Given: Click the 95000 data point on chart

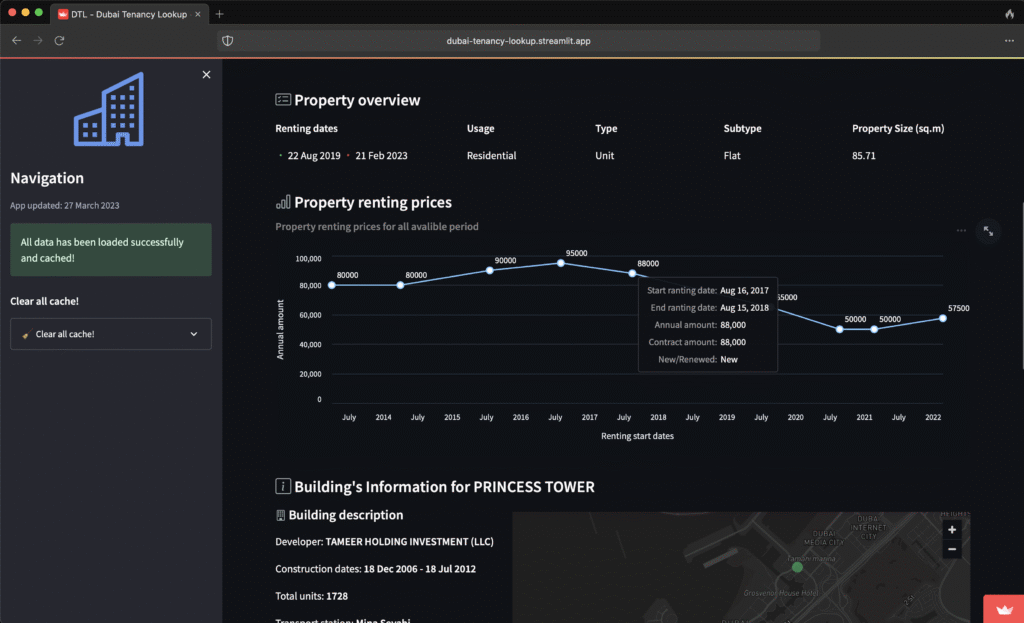Looking at the screenshot, I should click(561, 263).
